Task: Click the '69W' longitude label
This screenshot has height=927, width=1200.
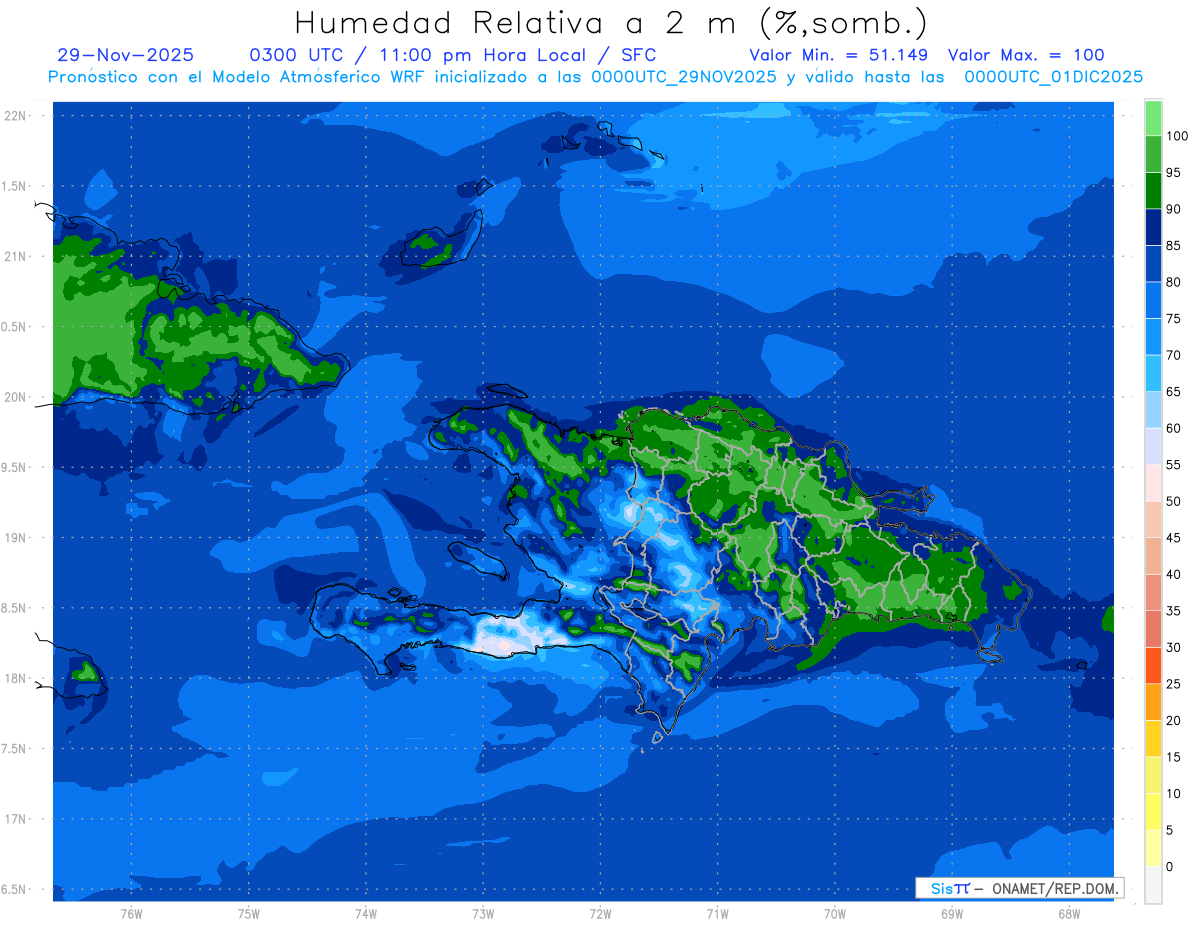Action: pyautogui.click(x=951, y=914)
